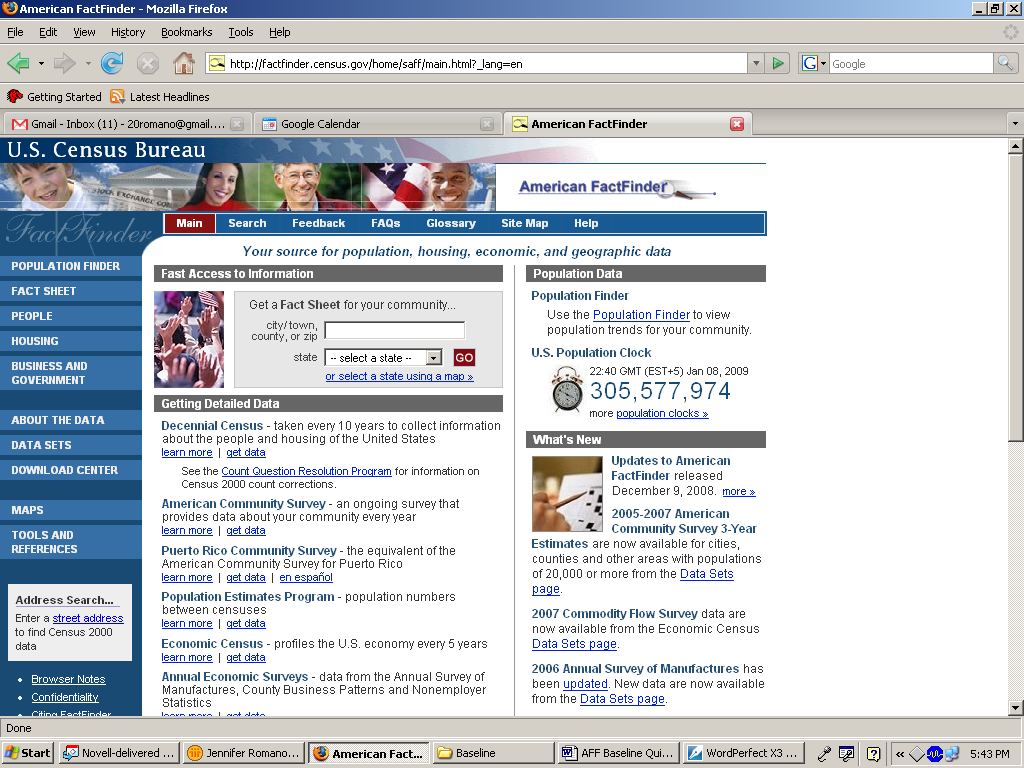Open the Windows Start button
1024x768 pixels.
[27, 753]
